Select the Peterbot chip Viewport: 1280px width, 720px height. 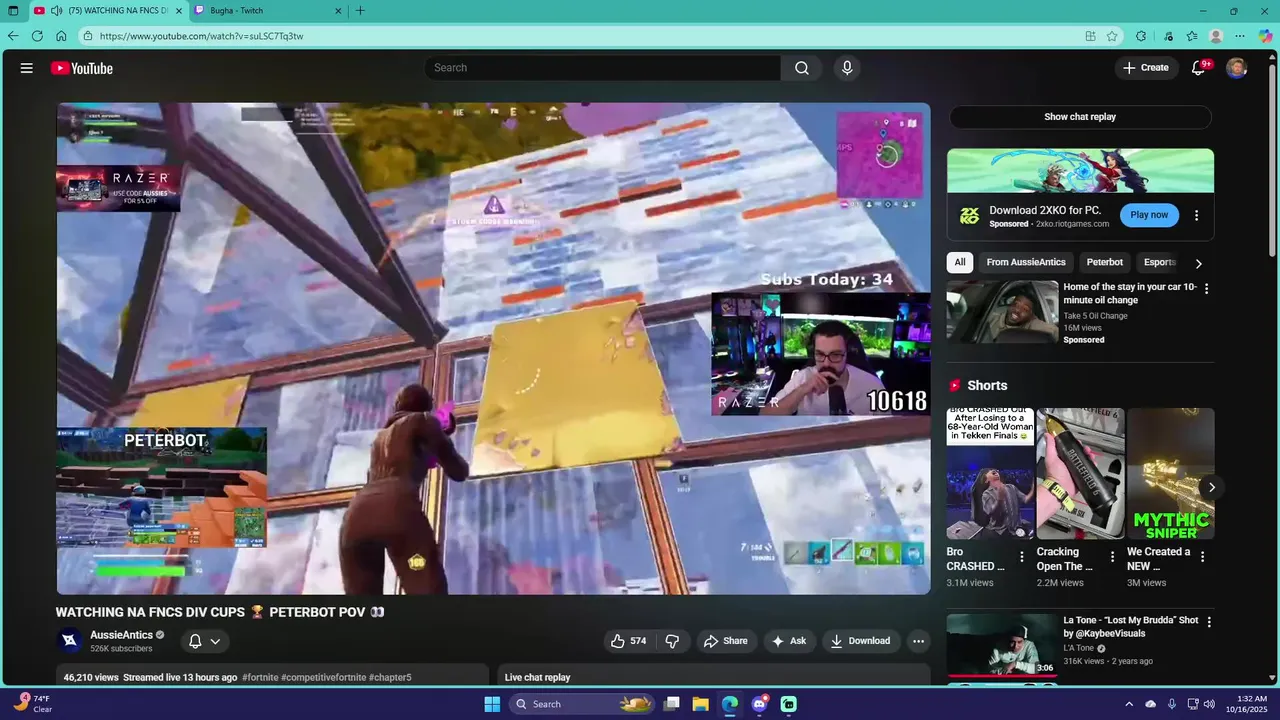click(x=1105, y=262)
